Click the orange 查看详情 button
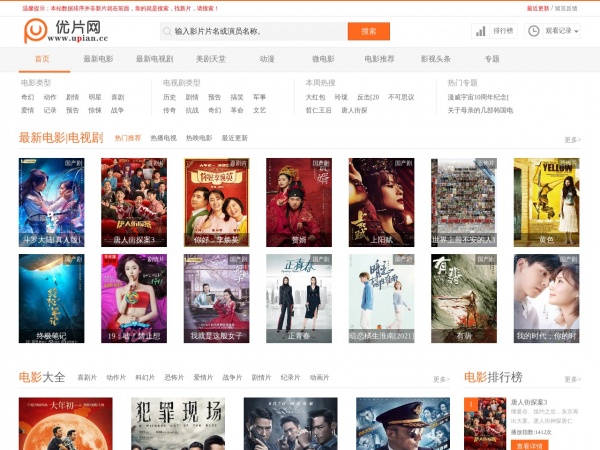 [530, 446]
